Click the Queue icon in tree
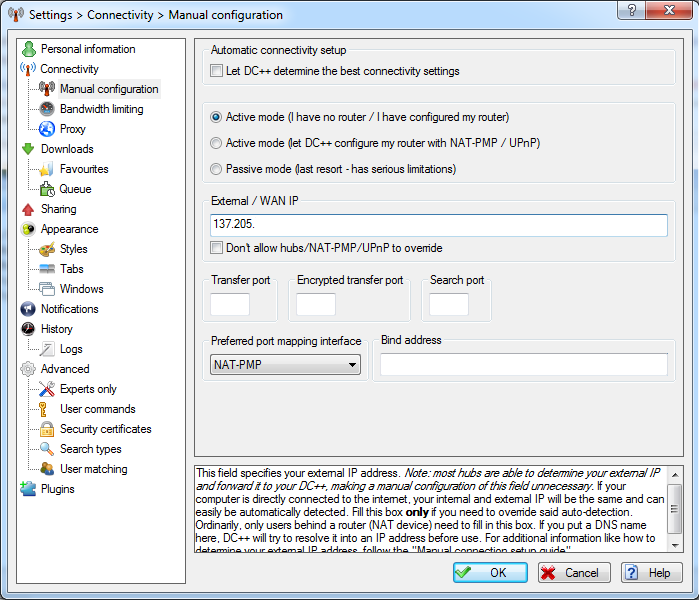 point(47,189)
